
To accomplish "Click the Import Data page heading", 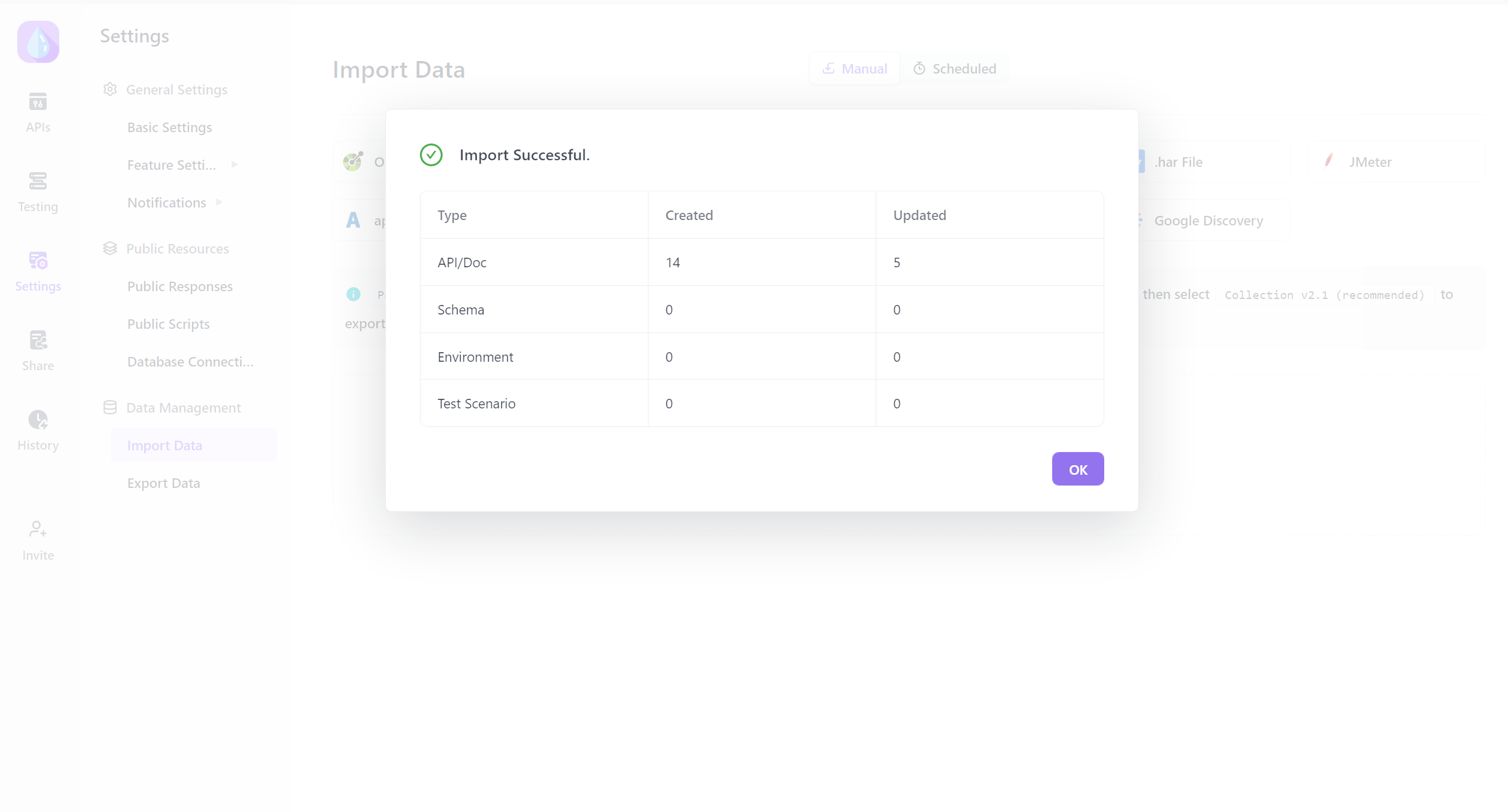I will click(398, 70).
